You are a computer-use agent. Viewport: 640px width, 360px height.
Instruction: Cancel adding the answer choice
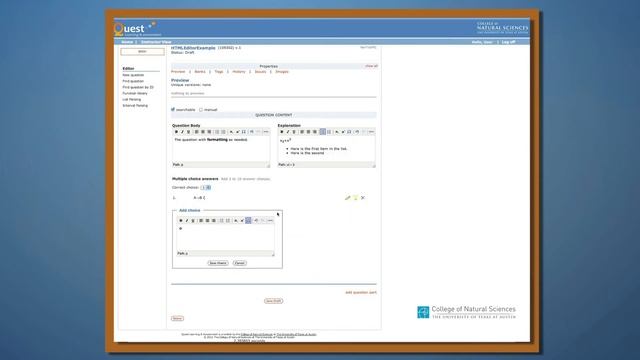(240, 263)
